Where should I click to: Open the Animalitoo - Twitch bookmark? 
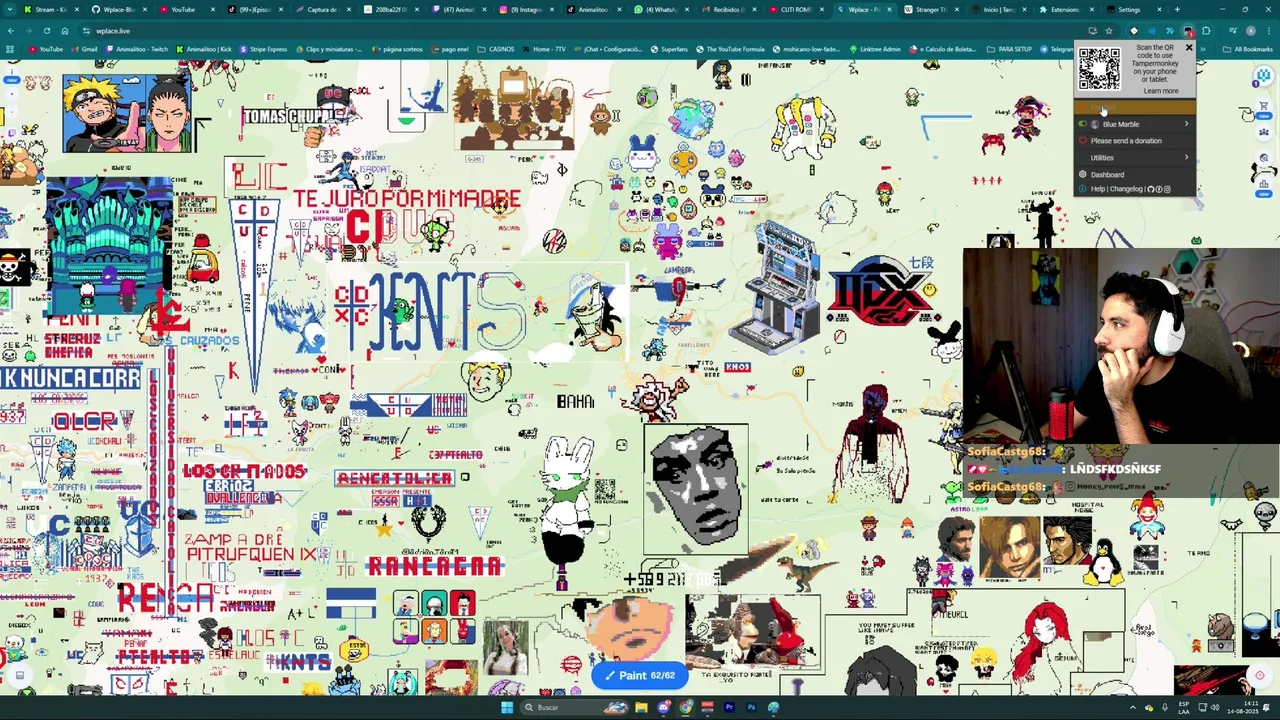(136, 49)
